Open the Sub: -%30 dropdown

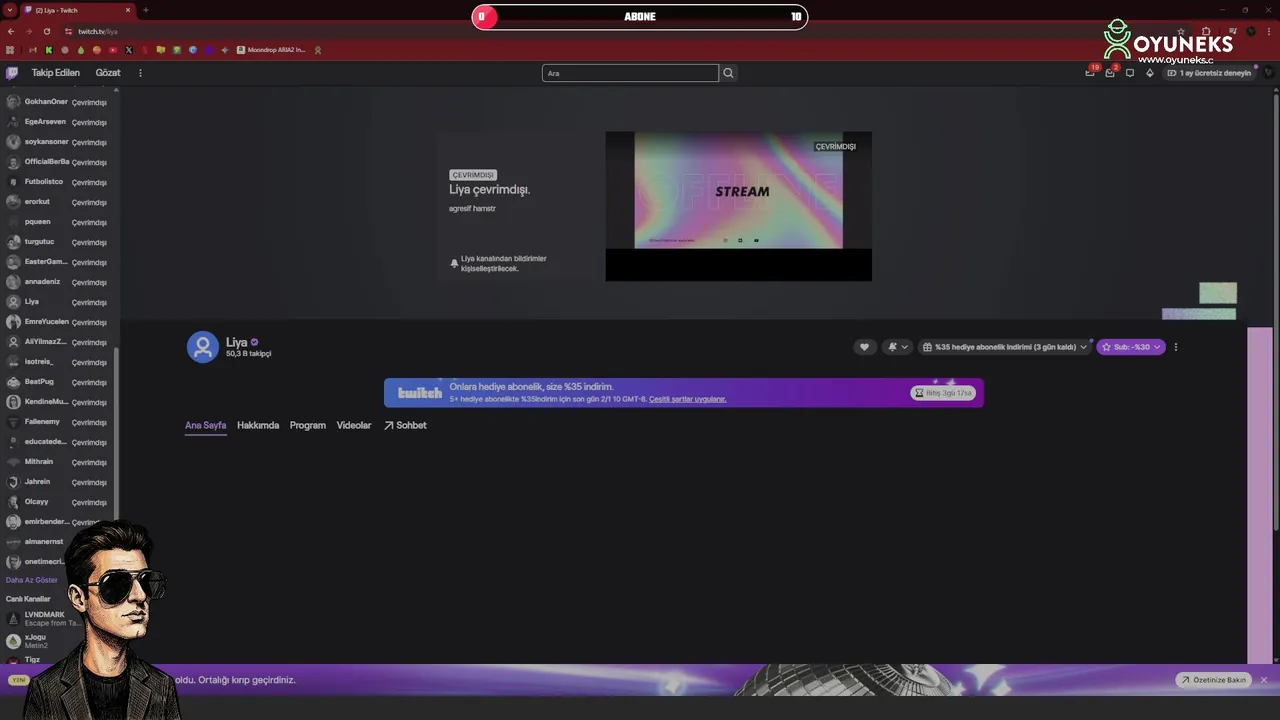pyautogui.click(x=1131, y=347)
